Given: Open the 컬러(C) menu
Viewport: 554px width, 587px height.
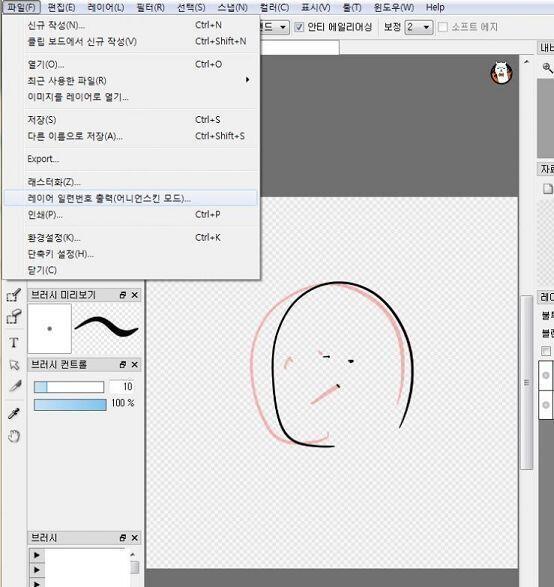Looking at the screenshot, I should pyautogui.click(x=274, y=7).
